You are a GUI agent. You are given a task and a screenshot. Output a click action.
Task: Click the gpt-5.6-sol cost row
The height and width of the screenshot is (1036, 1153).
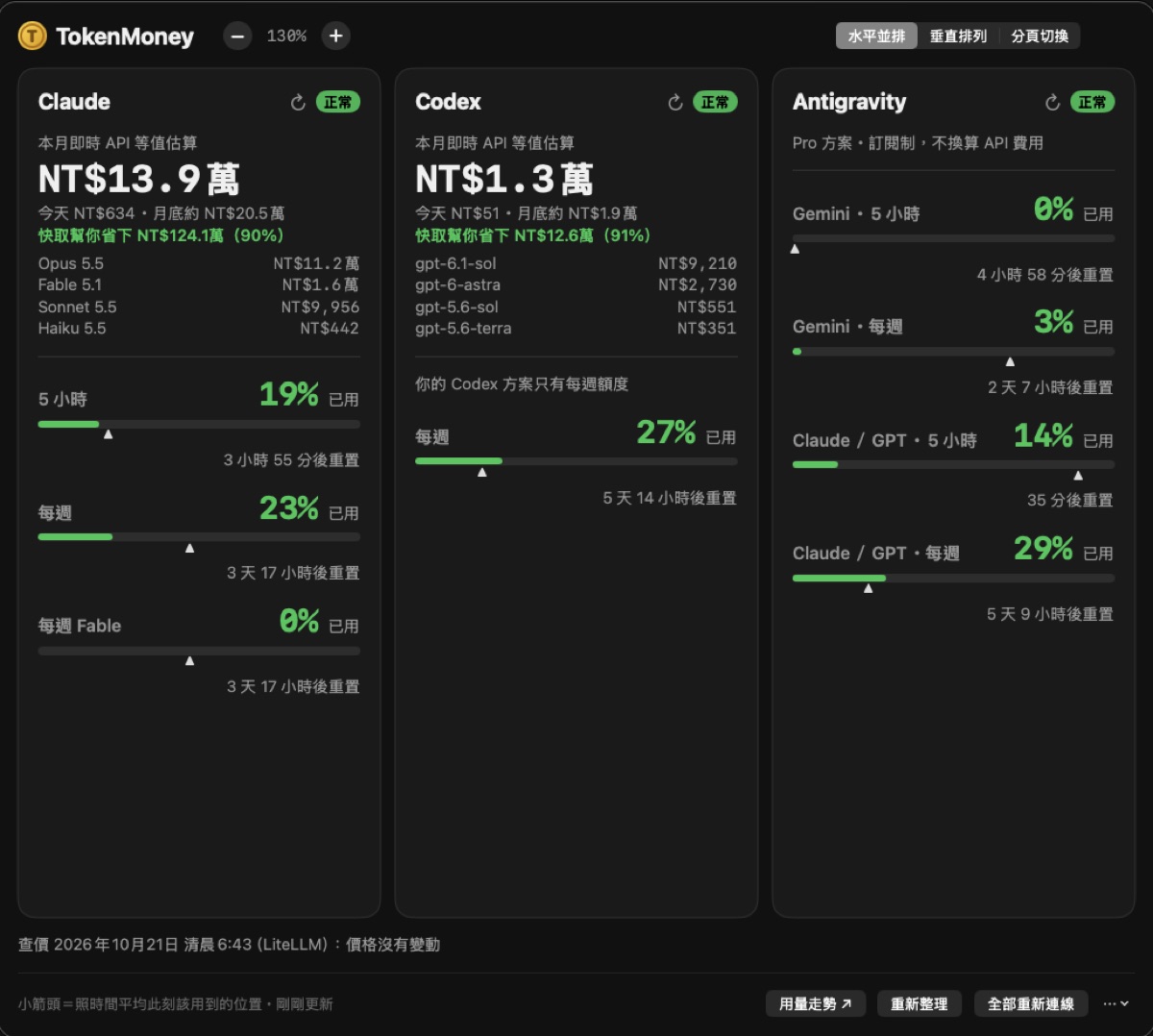(576, 308)
